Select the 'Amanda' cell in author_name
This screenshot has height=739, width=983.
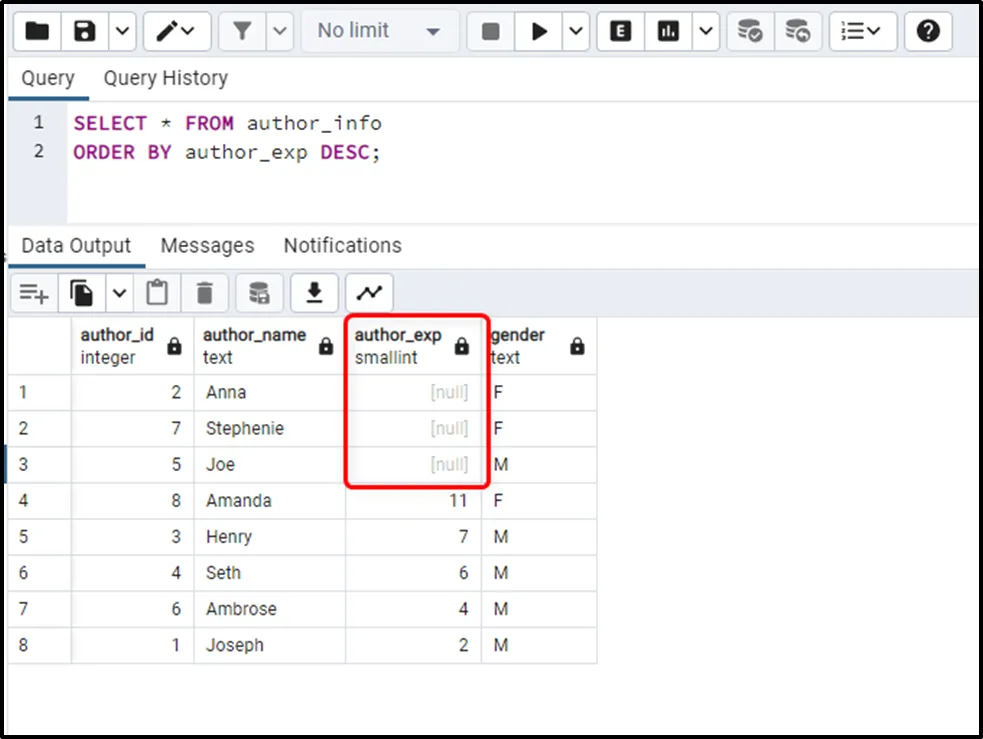pos(239,500)
